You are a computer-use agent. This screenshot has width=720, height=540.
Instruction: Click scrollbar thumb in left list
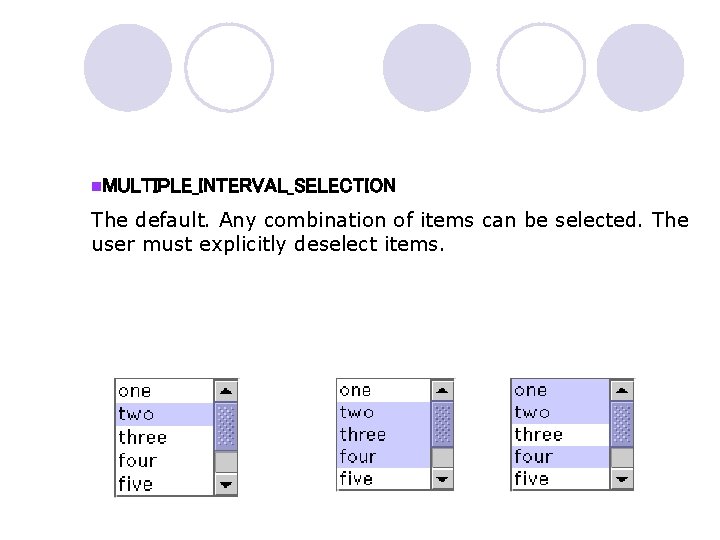226,426
